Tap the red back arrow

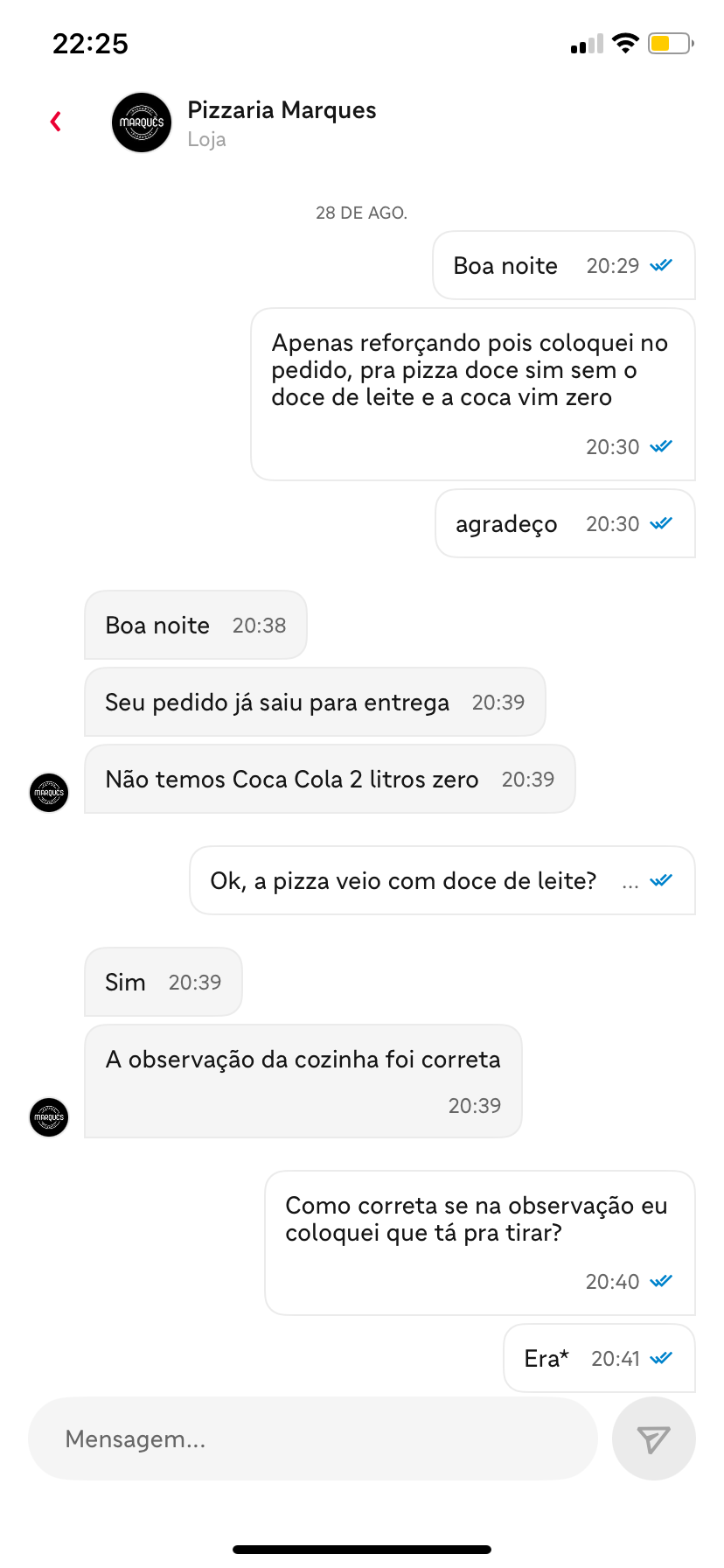pos(56,122)
